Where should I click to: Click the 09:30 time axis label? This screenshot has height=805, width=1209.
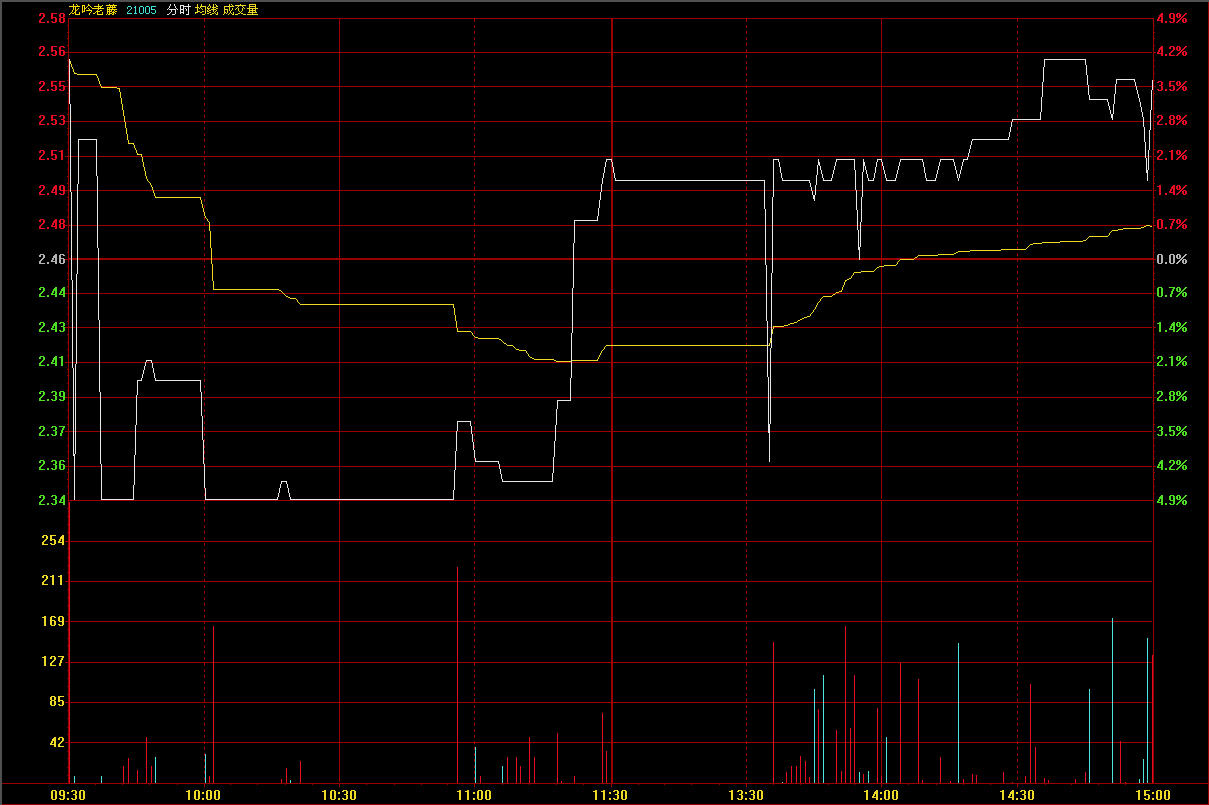point(68,795)
